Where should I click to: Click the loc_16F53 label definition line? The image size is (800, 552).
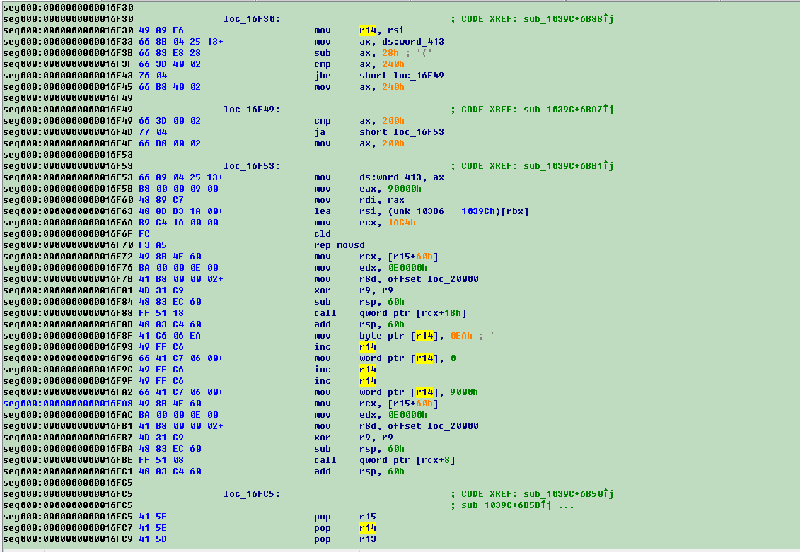click(x=252, y=166)
